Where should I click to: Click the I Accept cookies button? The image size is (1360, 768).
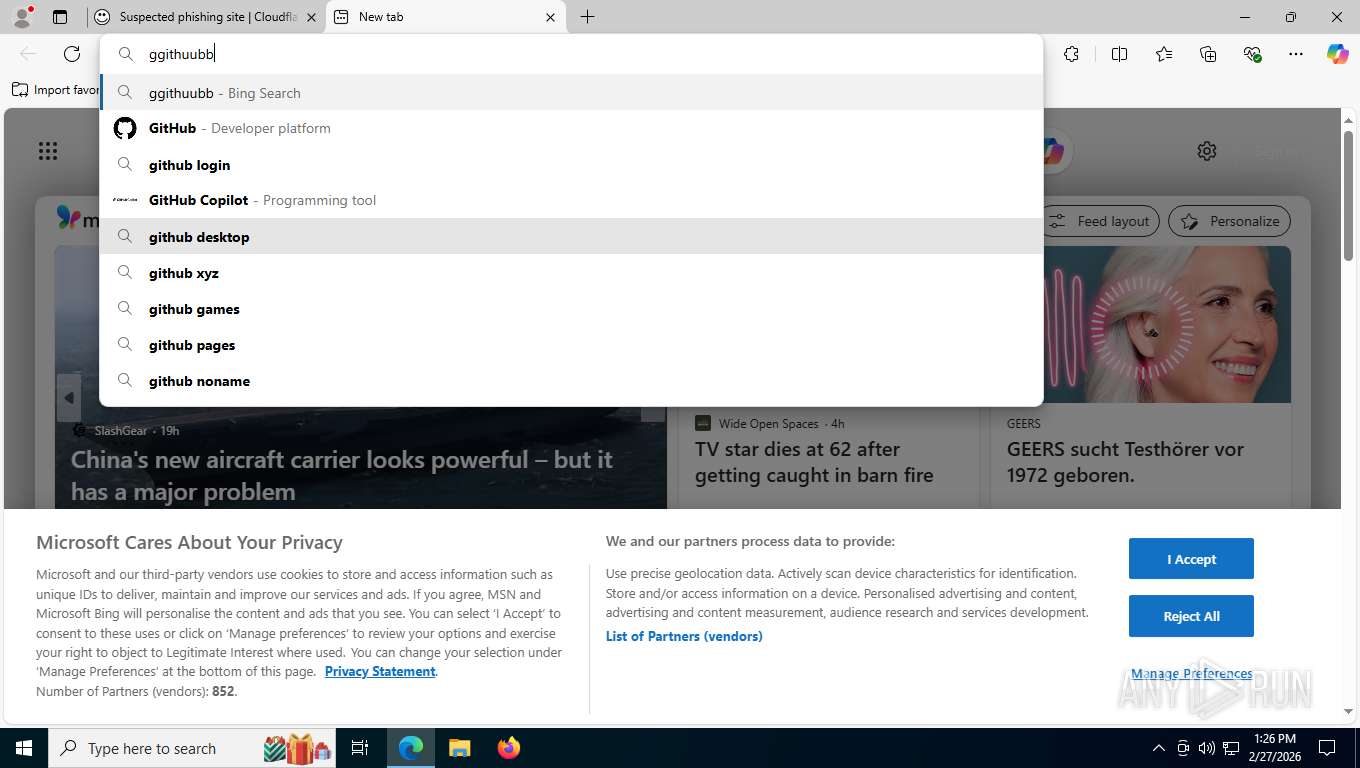(1191, 559)
